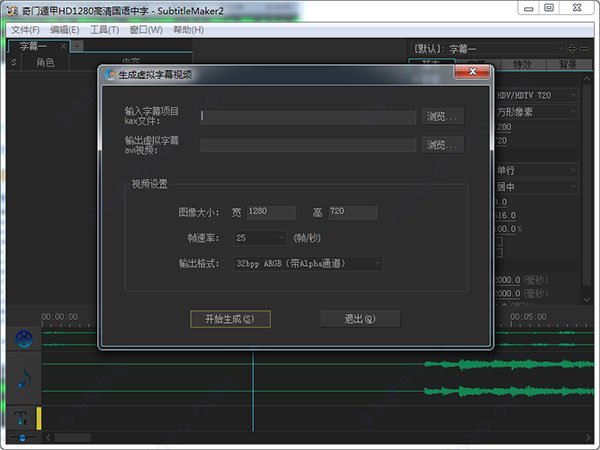Toggle the upper checkbox in right panel
Screen dimensions: 600x450
(499, 241)
